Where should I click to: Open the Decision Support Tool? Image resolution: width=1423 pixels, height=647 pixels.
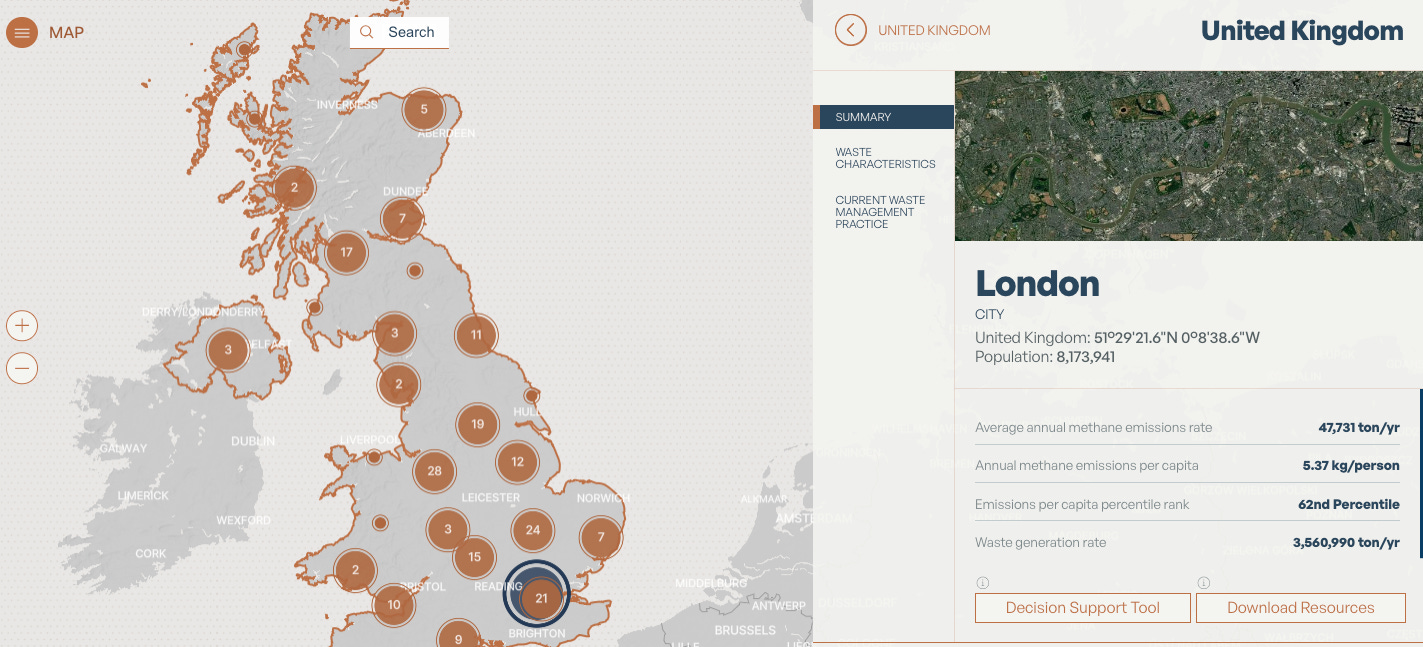(1082, 607)
